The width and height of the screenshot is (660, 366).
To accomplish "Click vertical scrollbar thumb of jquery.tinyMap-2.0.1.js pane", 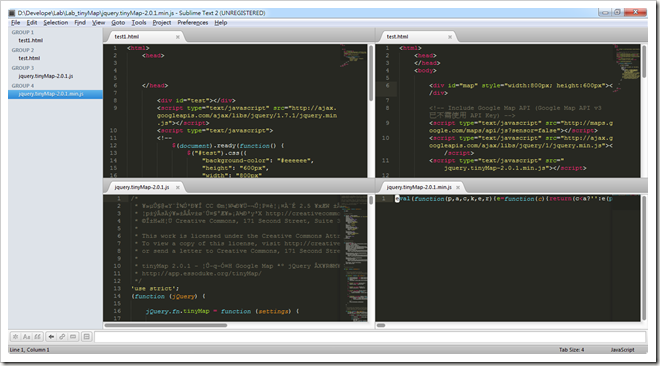I will [371, 200].
